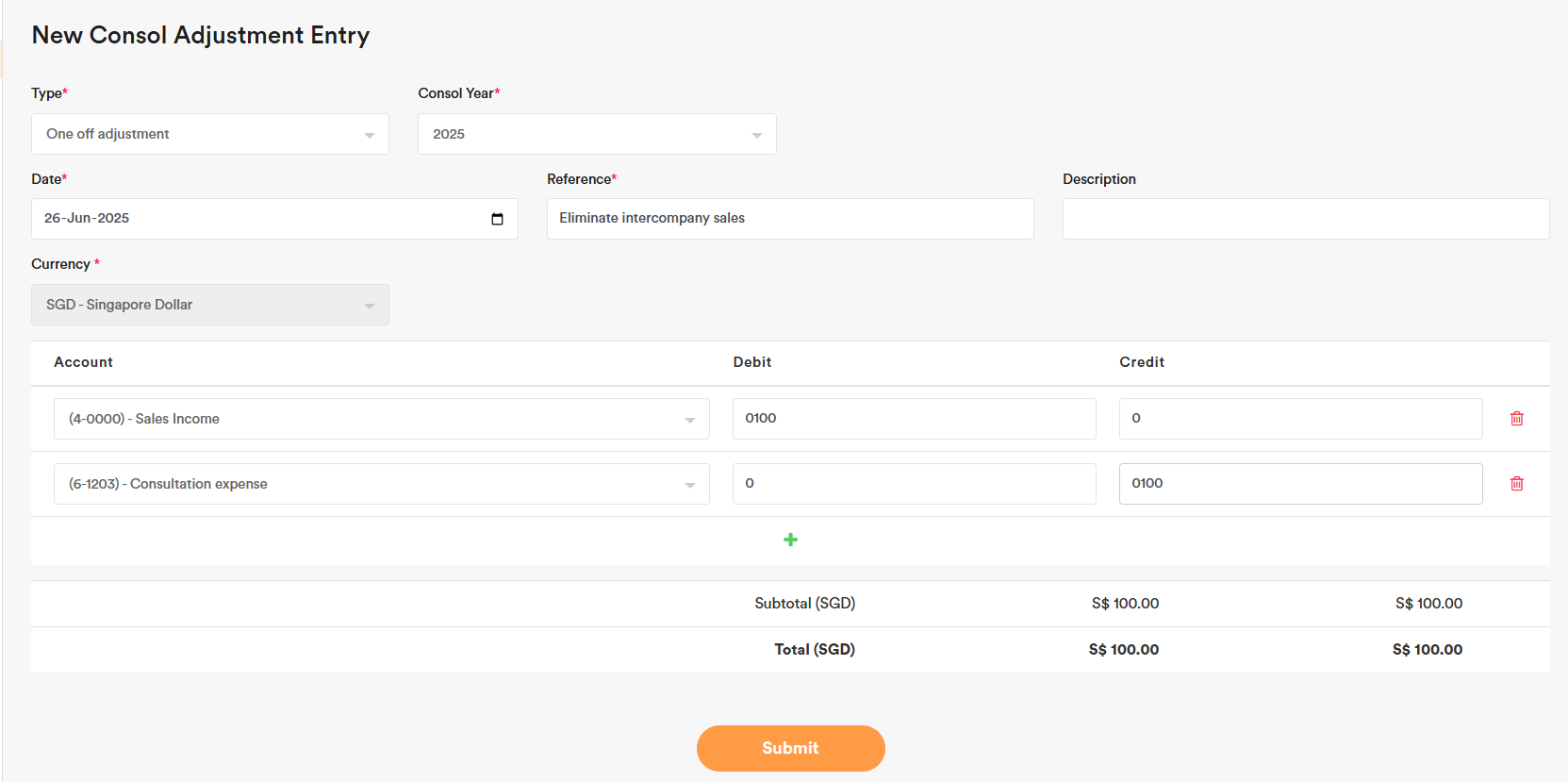Viewport: 1568px width, 782px height.
Task: Delete the Sales Income row
Action: tap(1516, 418)
